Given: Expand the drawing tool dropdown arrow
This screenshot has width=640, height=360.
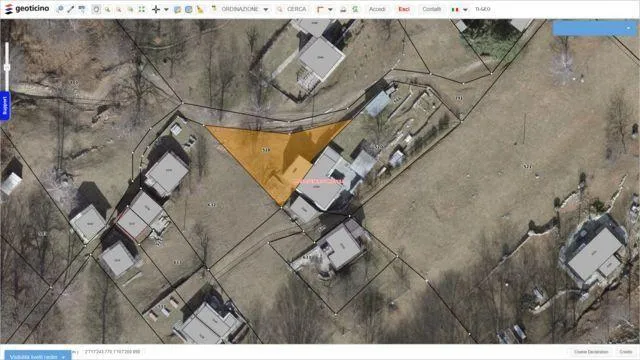Looking at the screenshot, I should [330, 9].
